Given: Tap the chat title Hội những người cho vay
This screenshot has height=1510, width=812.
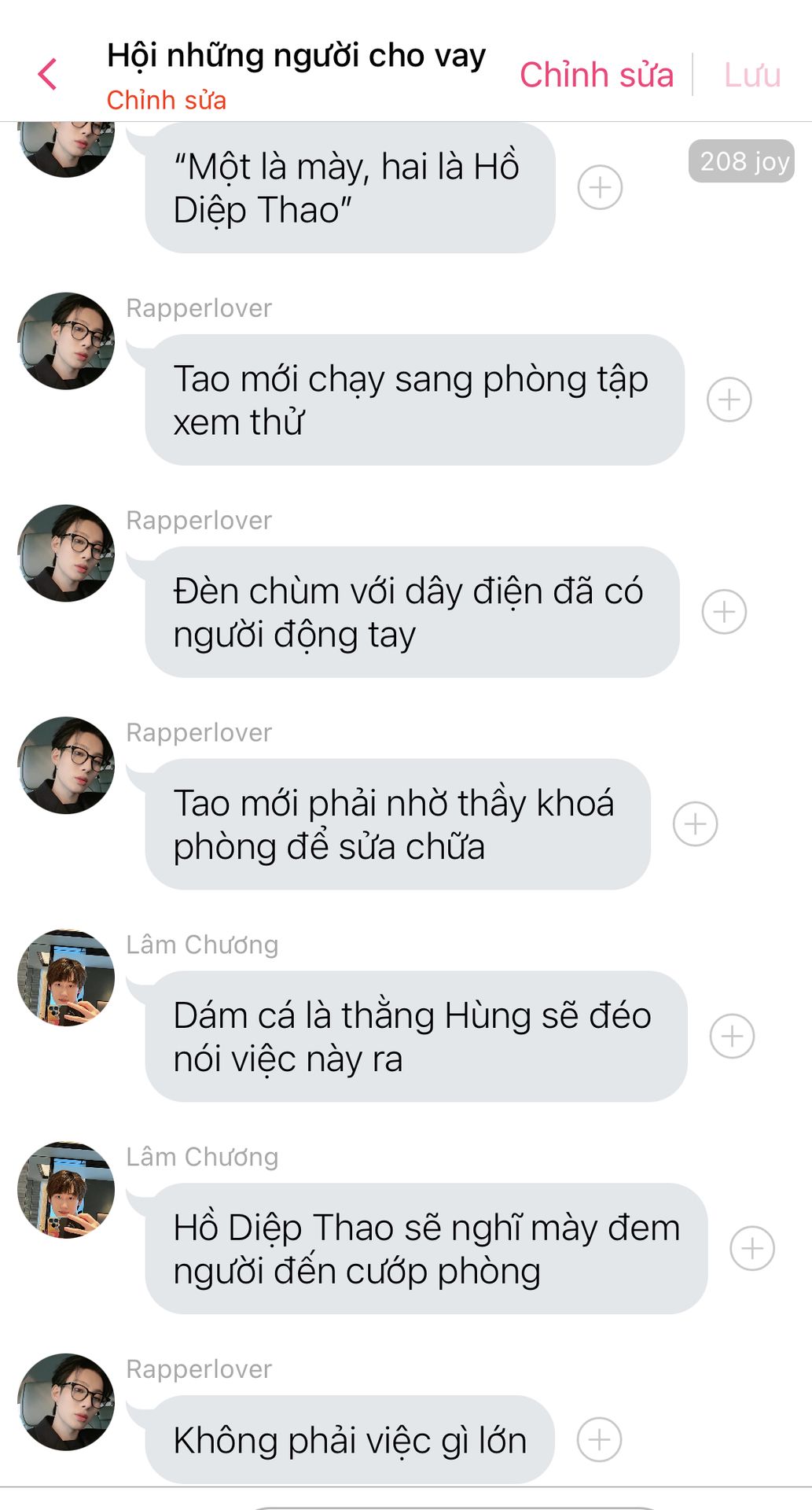Looking at the screenshot, I should coord(296,56).
